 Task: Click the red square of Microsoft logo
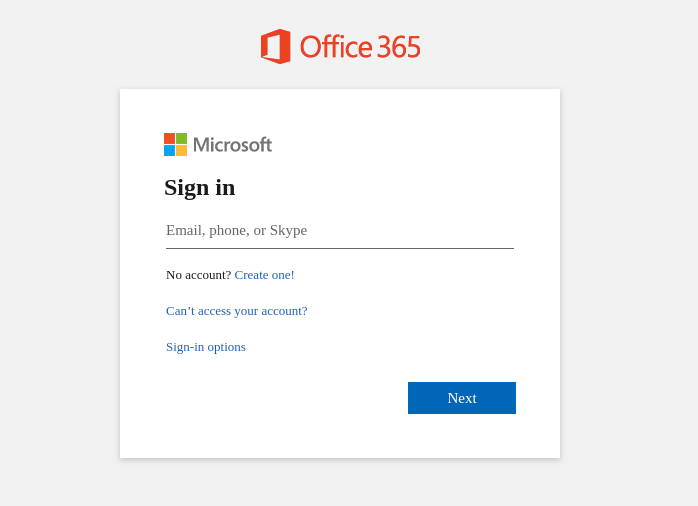point(169,138)
